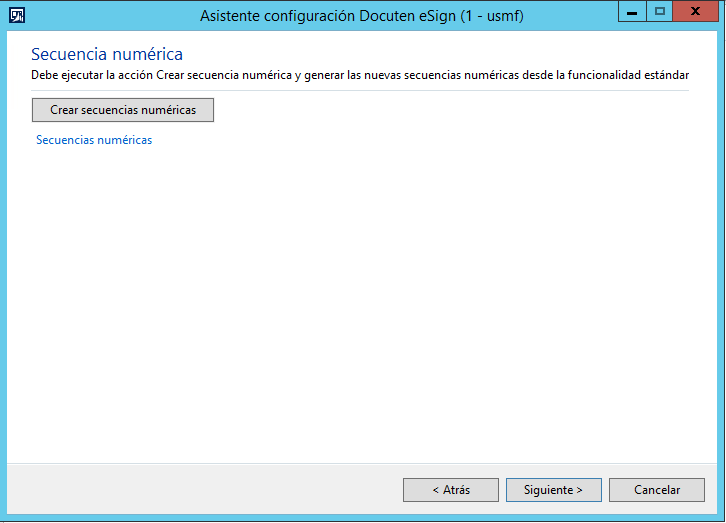Open the Secuencias numéricas link
The height and width of the screenshot is (523, 726).
click(x=94, y=140)
